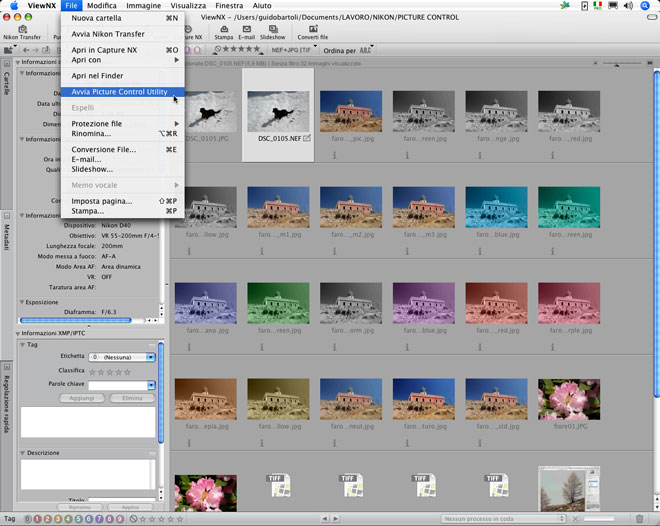This screenshot has width=660, height=526.
Task: Apply green tag label 4
Action: coord(68,519)
